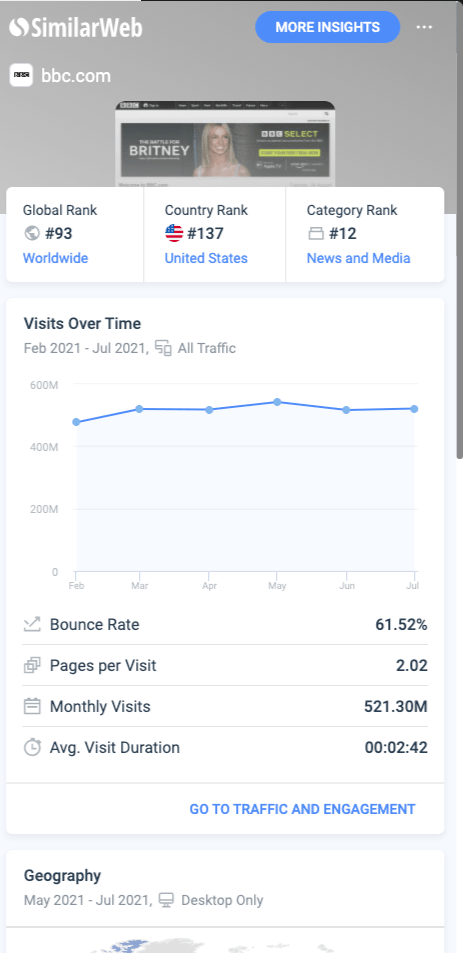463x953 pixels.
Task: Open the News and Media category link
Action: (x=358, y=258)
